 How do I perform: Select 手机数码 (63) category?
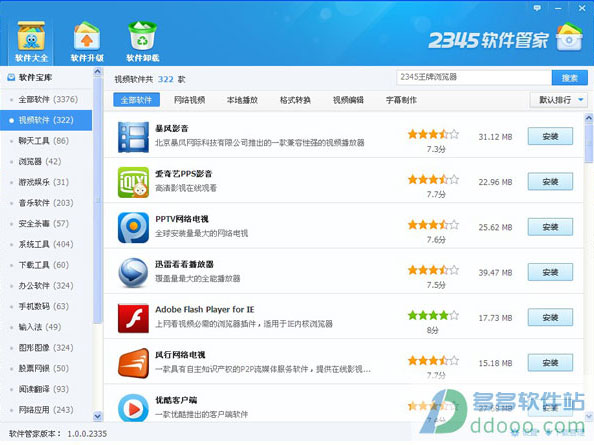(46, 306)
